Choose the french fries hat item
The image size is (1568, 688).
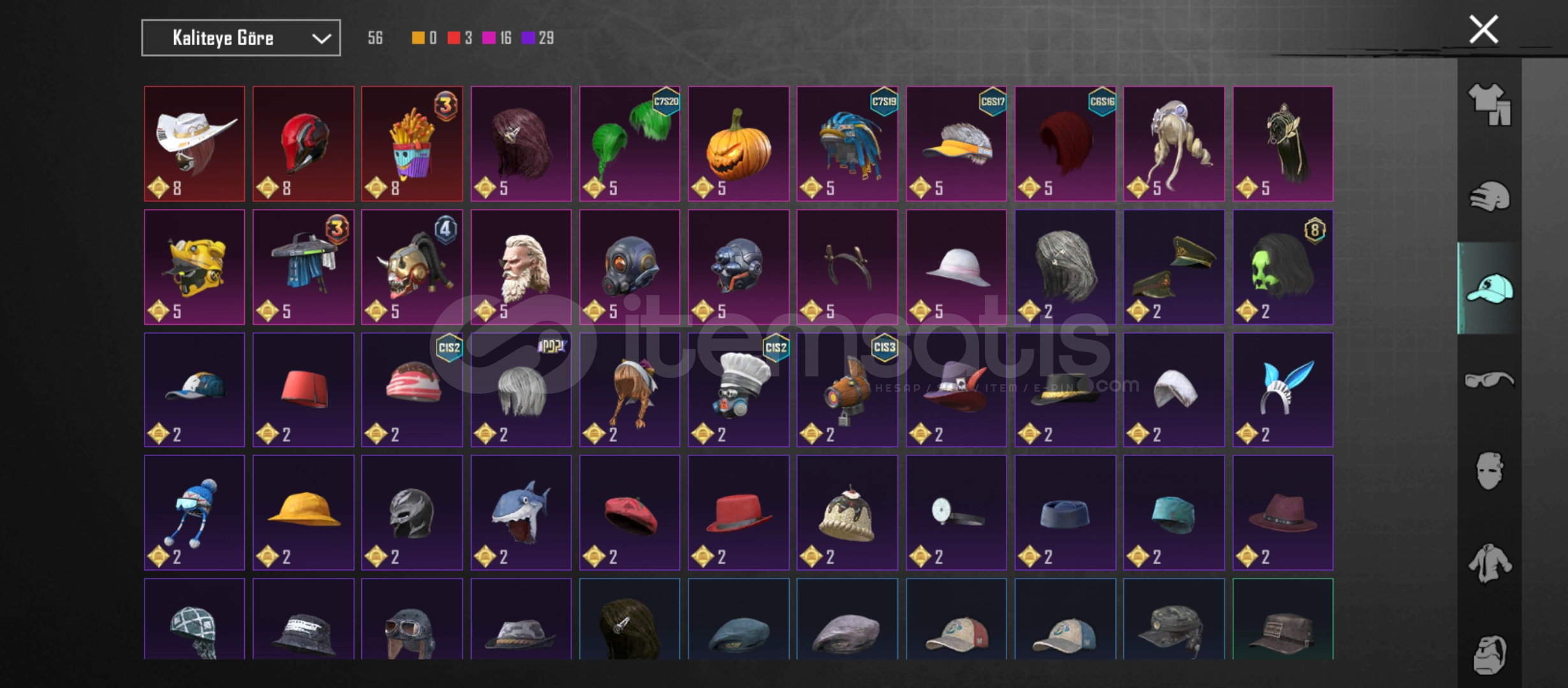pyautogui.click(x=412, y=144)
